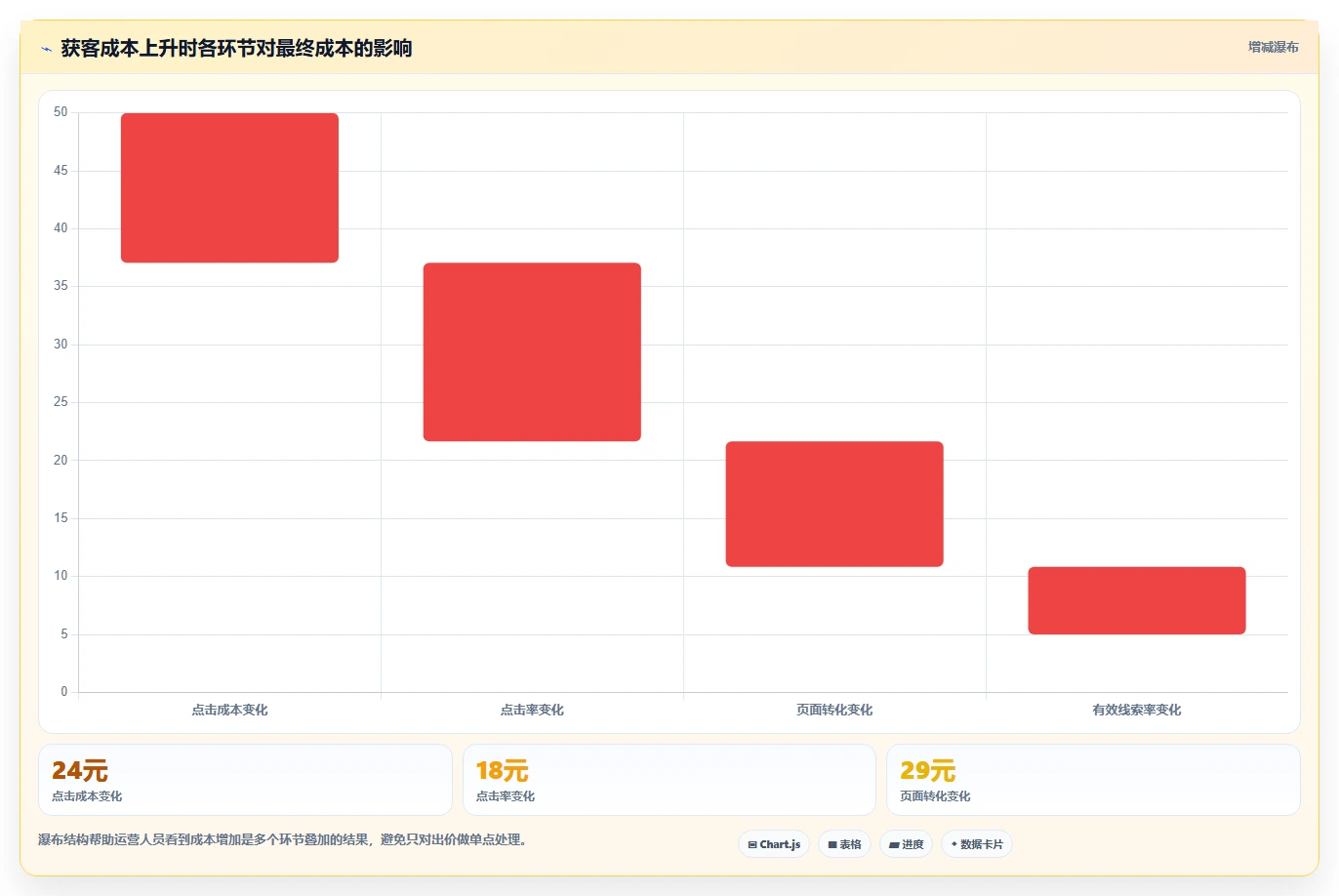Viewport: 1339px width, 896px height.
Task: Click the 点击率变化 red waterfall bar
Action: point(532,351)
